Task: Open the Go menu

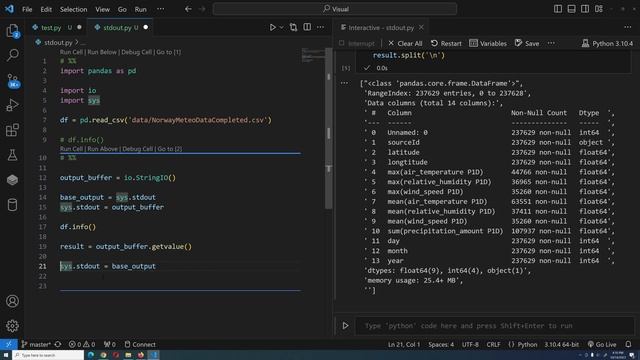Action: tap(122, 9)
